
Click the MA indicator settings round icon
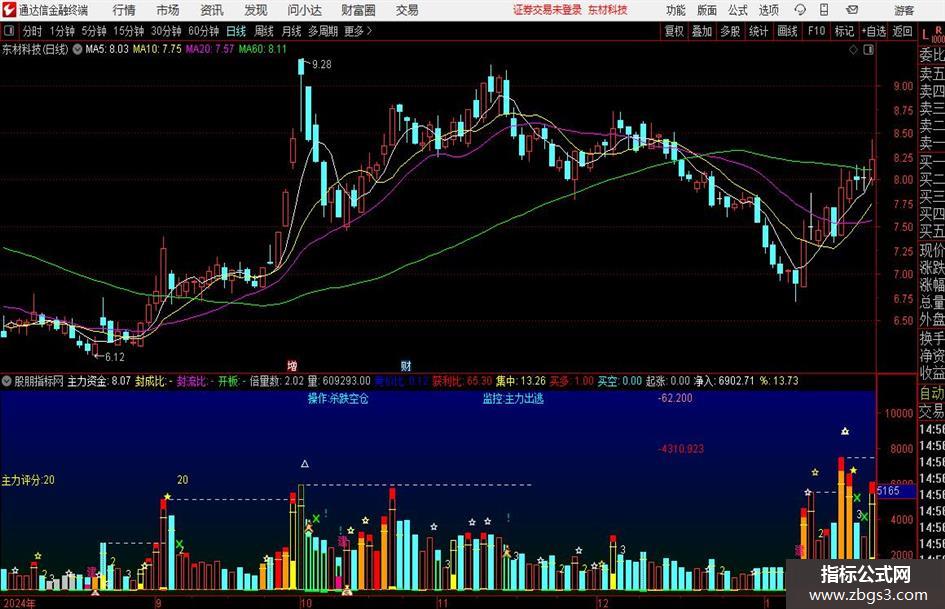tap(78, 49)
